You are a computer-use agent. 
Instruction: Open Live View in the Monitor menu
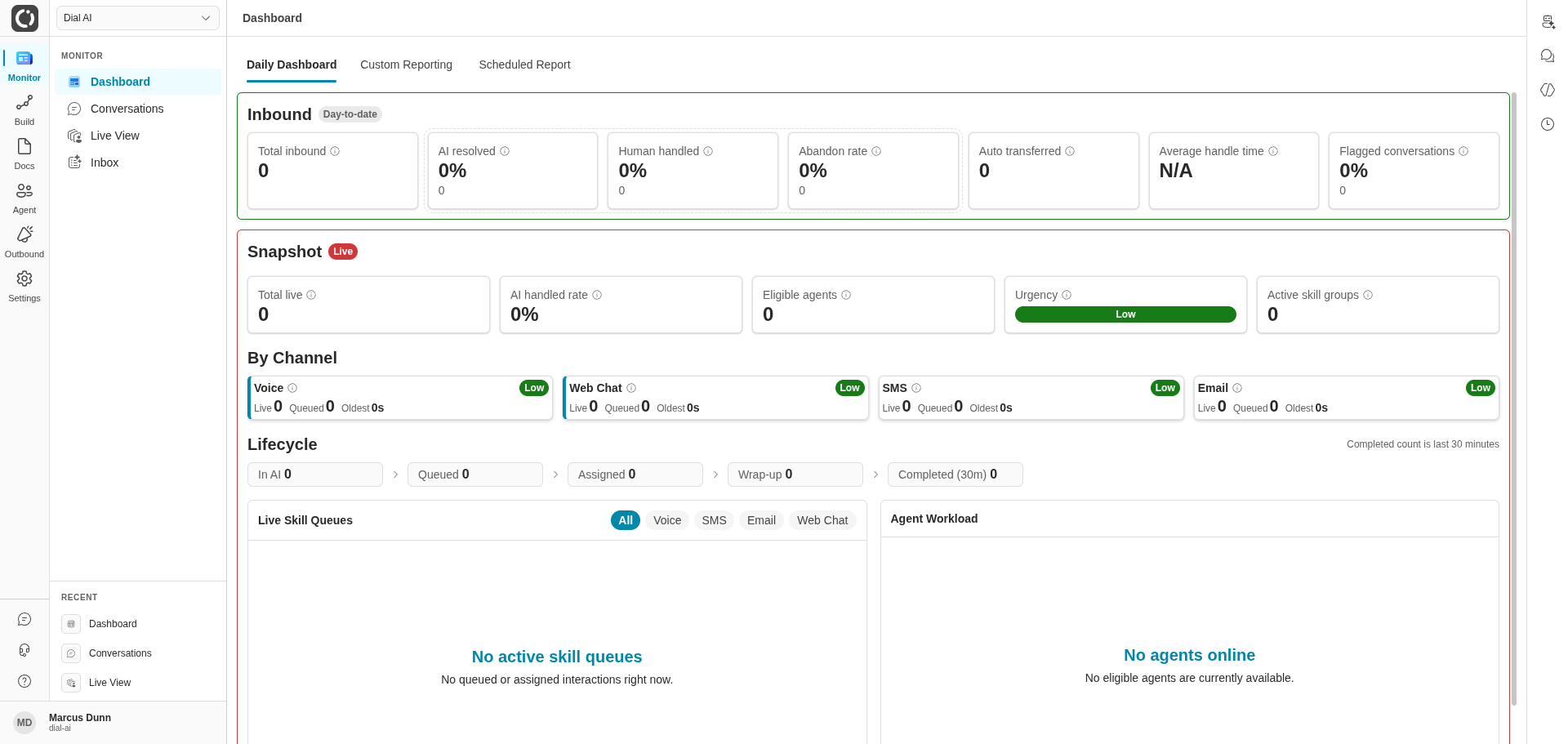click(x=138, y=136)
